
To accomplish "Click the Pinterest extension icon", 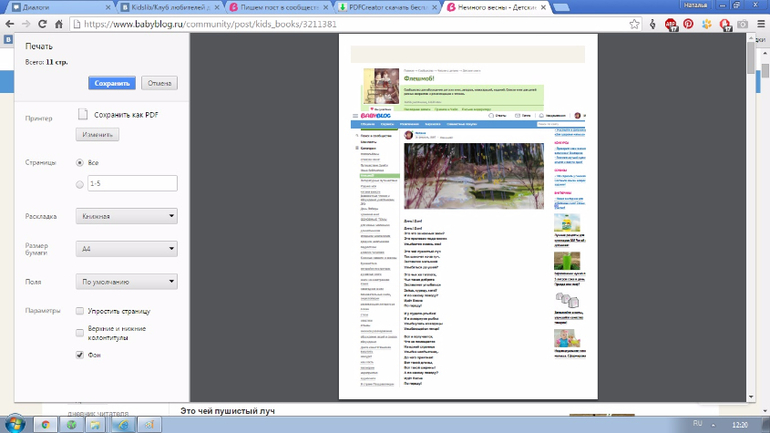I will [688, 24].
